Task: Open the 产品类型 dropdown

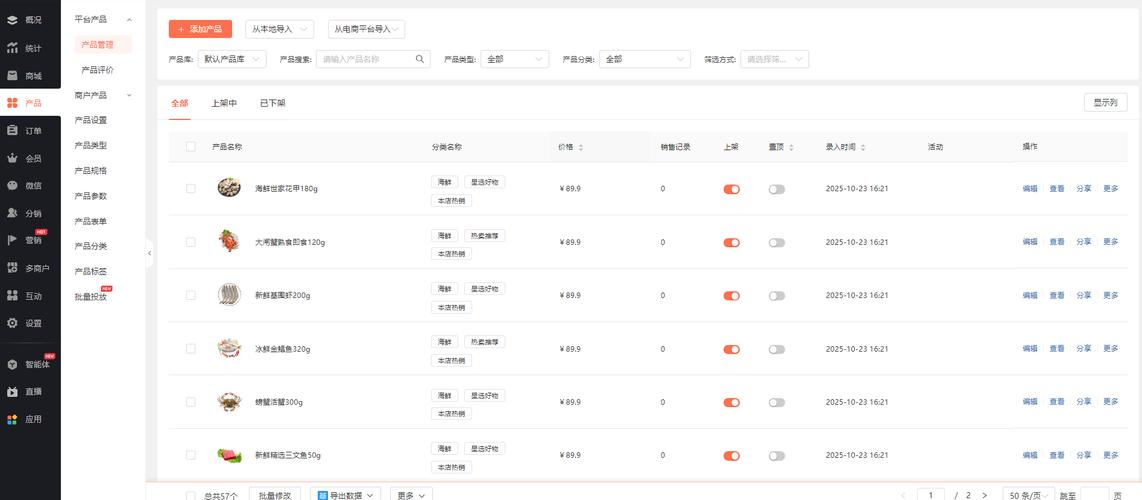Action: coord(514,60)
